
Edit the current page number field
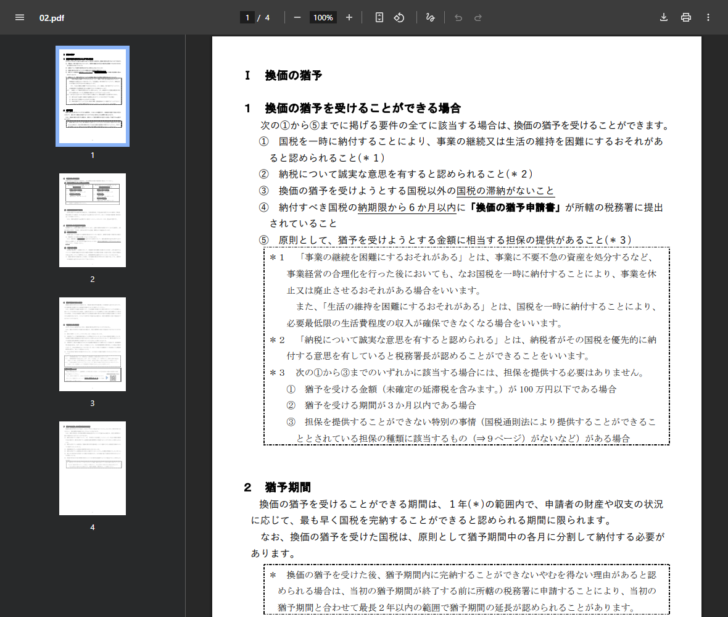247,18
